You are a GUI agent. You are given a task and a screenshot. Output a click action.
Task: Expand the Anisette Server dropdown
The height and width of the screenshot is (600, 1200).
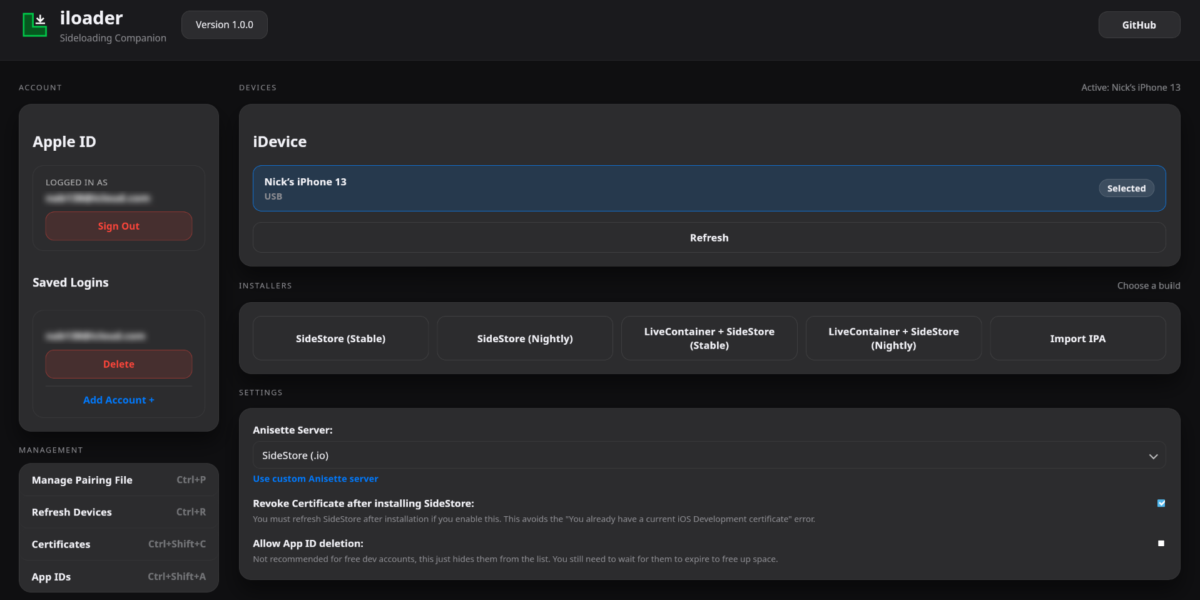[x=708, y=455]
